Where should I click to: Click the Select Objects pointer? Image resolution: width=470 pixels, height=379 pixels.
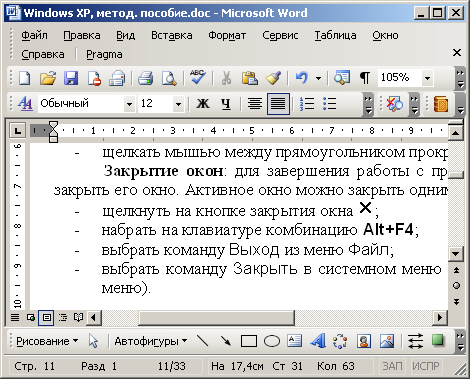(x=93, y=341)
